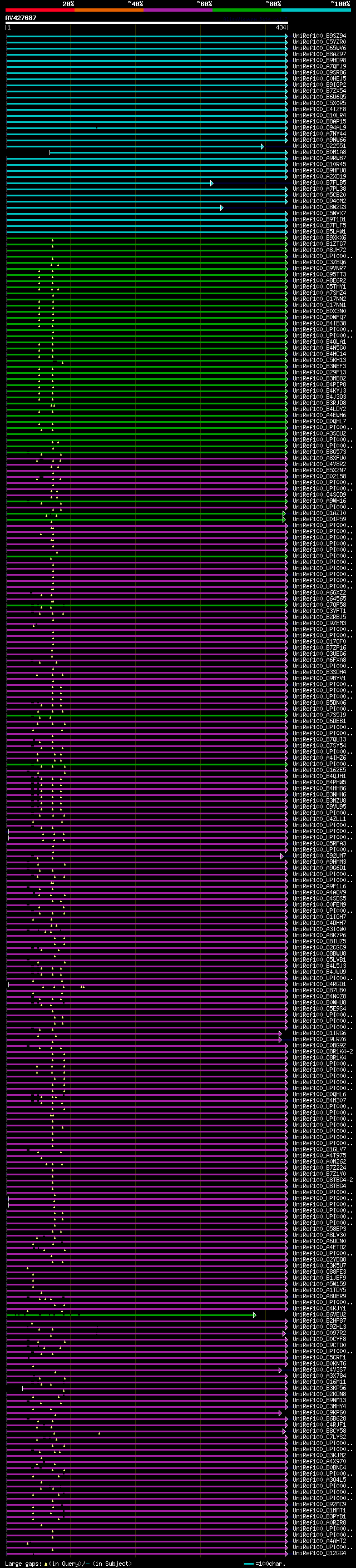Select label UniRef100_C3YFT1

319,611
